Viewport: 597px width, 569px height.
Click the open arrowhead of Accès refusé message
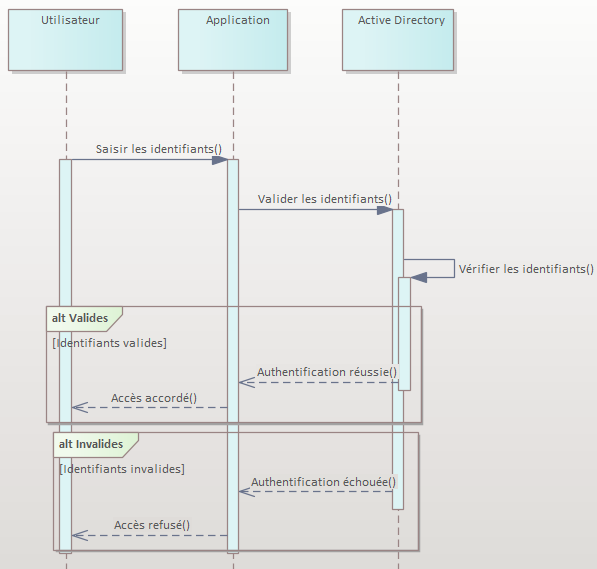click(x=80, y=535)
